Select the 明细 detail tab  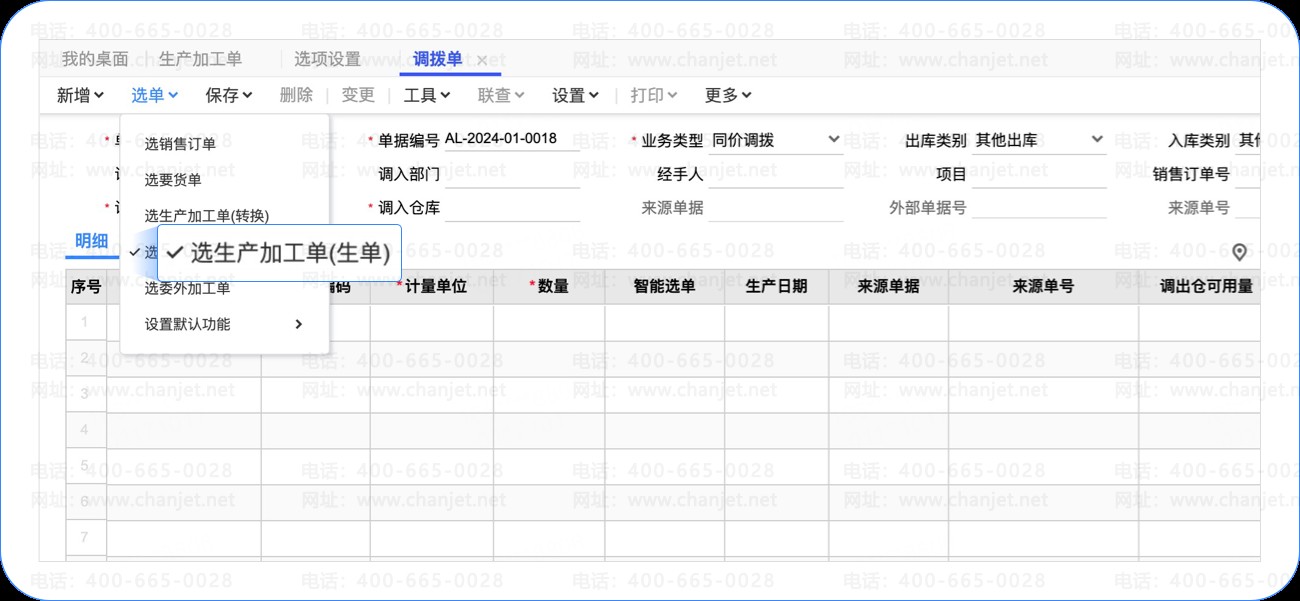pos(91,241)
